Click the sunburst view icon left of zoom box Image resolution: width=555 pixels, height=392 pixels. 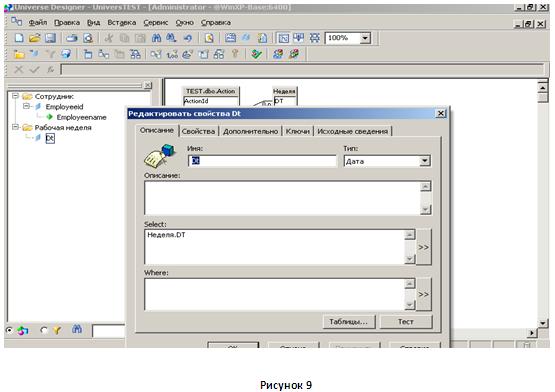tap(314, 38)
